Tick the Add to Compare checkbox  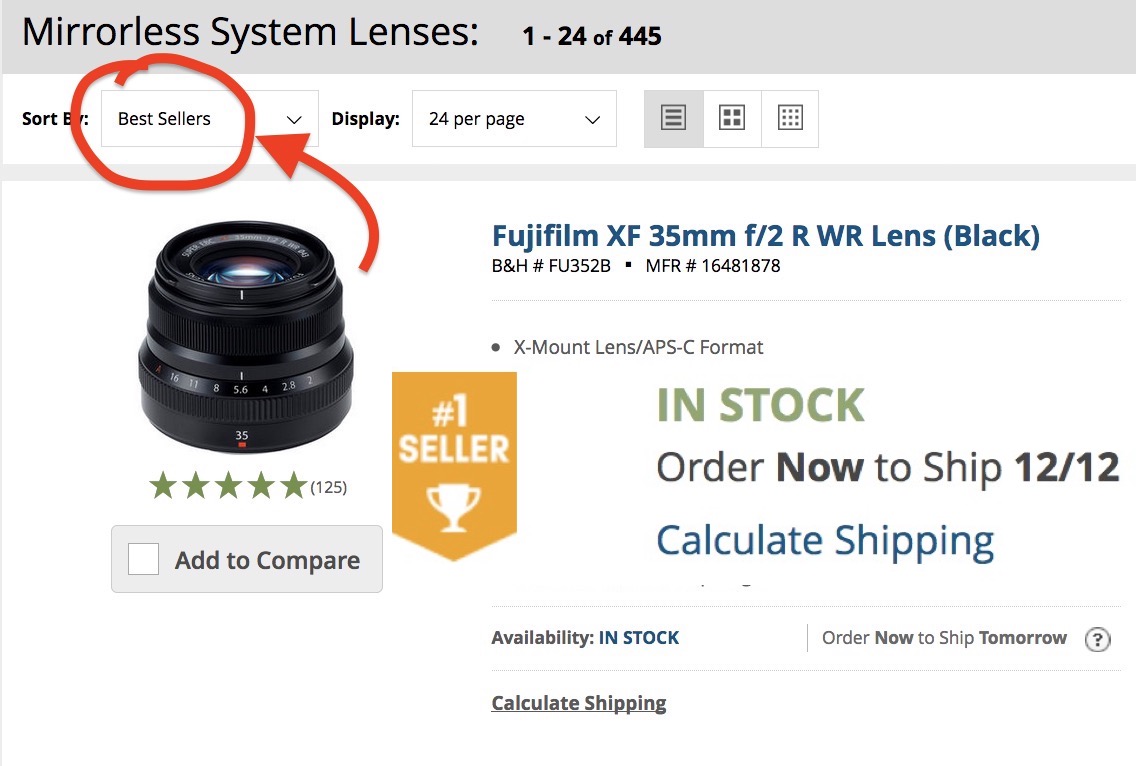143,559
